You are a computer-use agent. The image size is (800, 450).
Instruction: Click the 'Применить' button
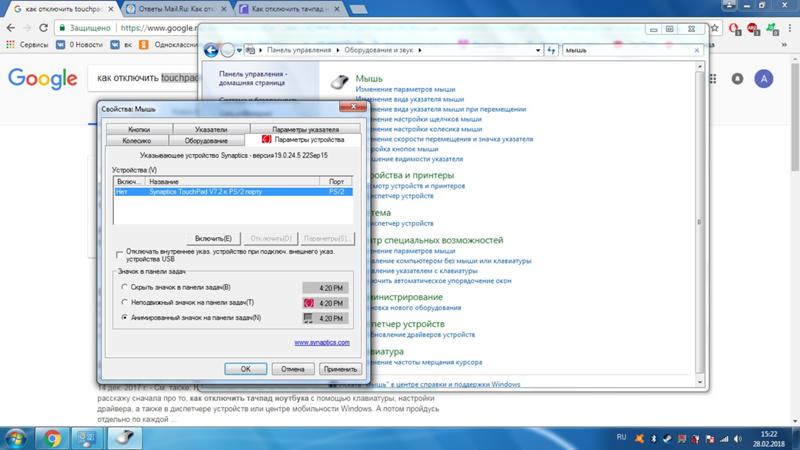pos(340,369)
